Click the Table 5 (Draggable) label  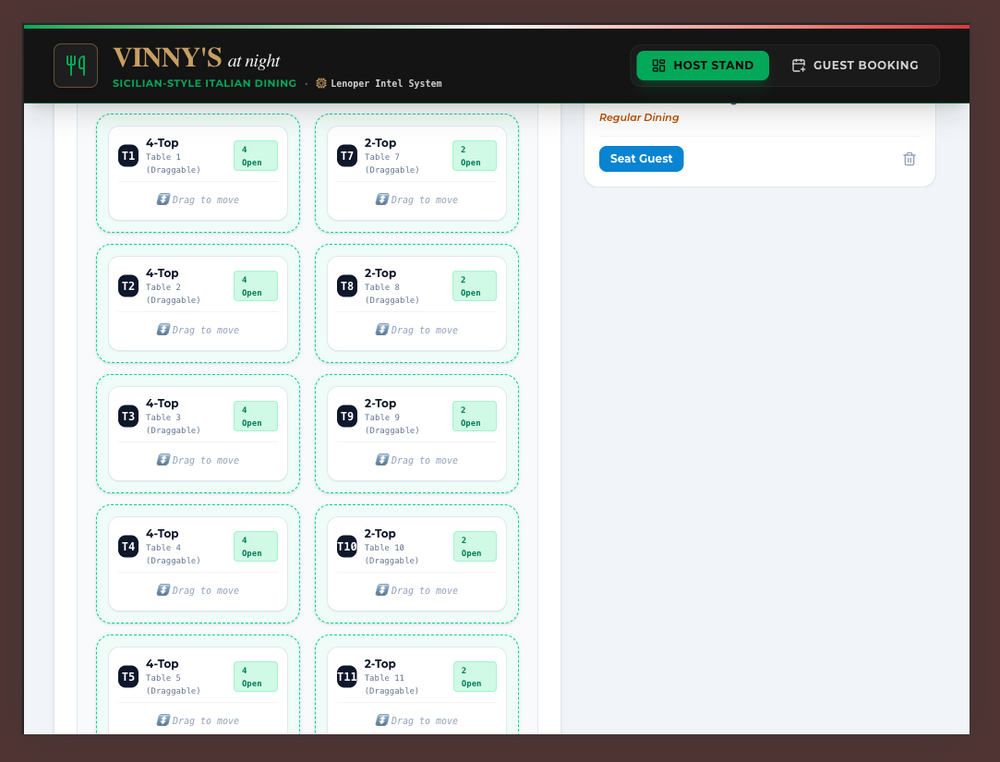coord(173,684)
